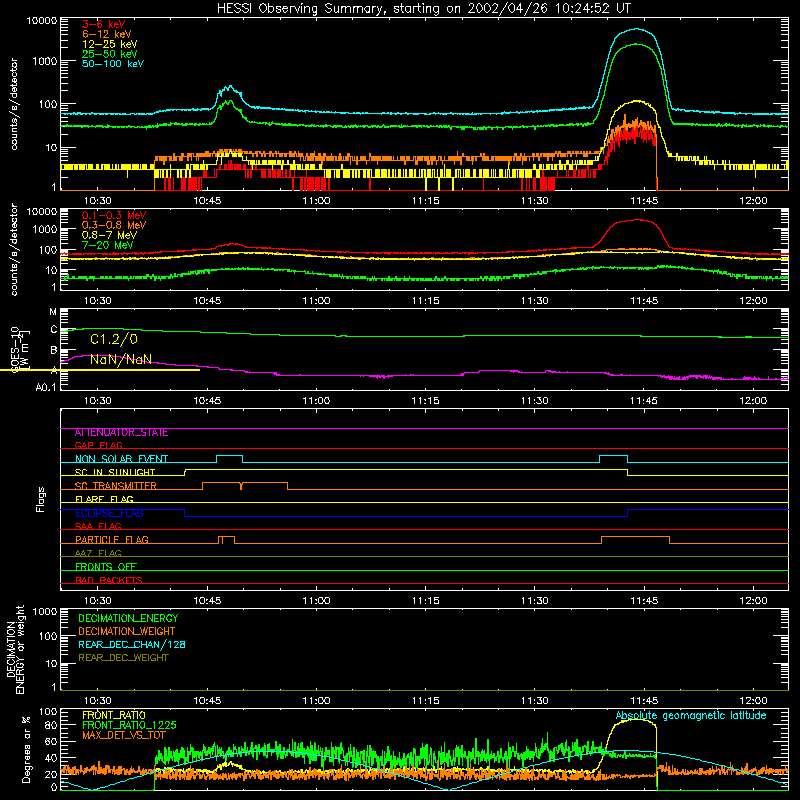Click the DECIMATION ENERGY or weight axis title
The height and width of the screenshot is (800, 800).
(x=15, y=649)
